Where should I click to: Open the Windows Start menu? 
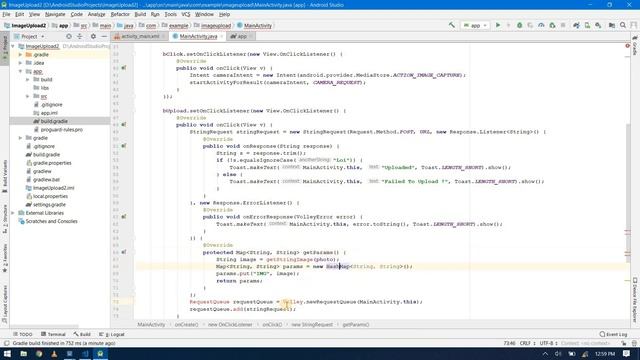(x=7, y=353)
